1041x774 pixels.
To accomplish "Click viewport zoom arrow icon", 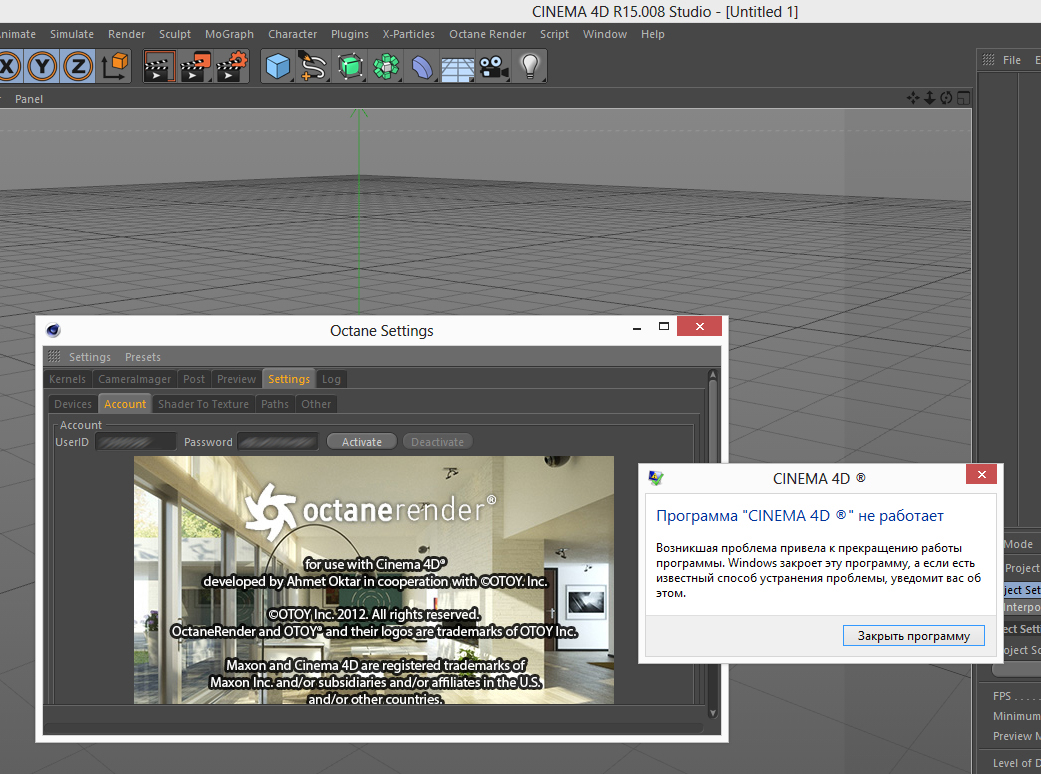I will pos(929,98).
